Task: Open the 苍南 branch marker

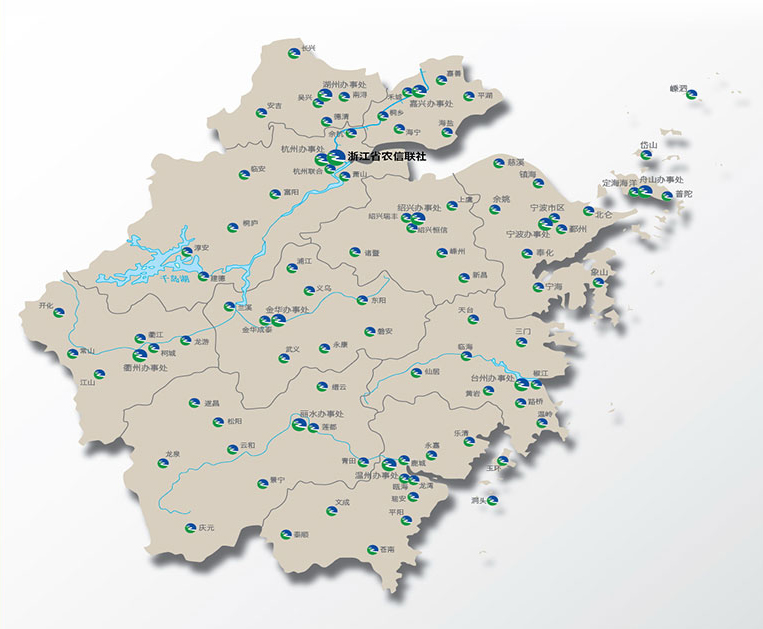Action: [x=372, y=549]
